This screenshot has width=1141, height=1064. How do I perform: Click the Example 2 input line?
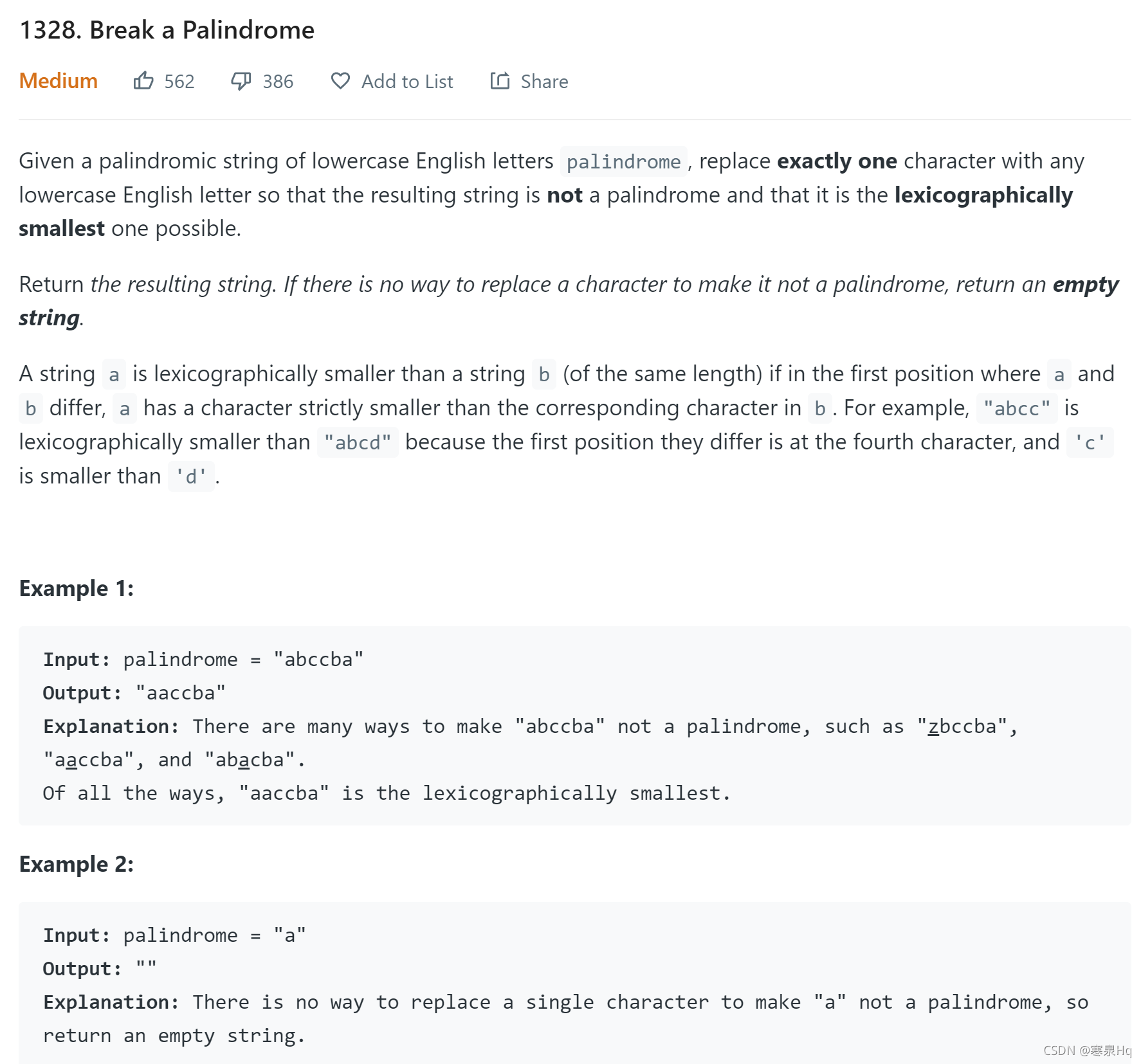click(174, 935)
